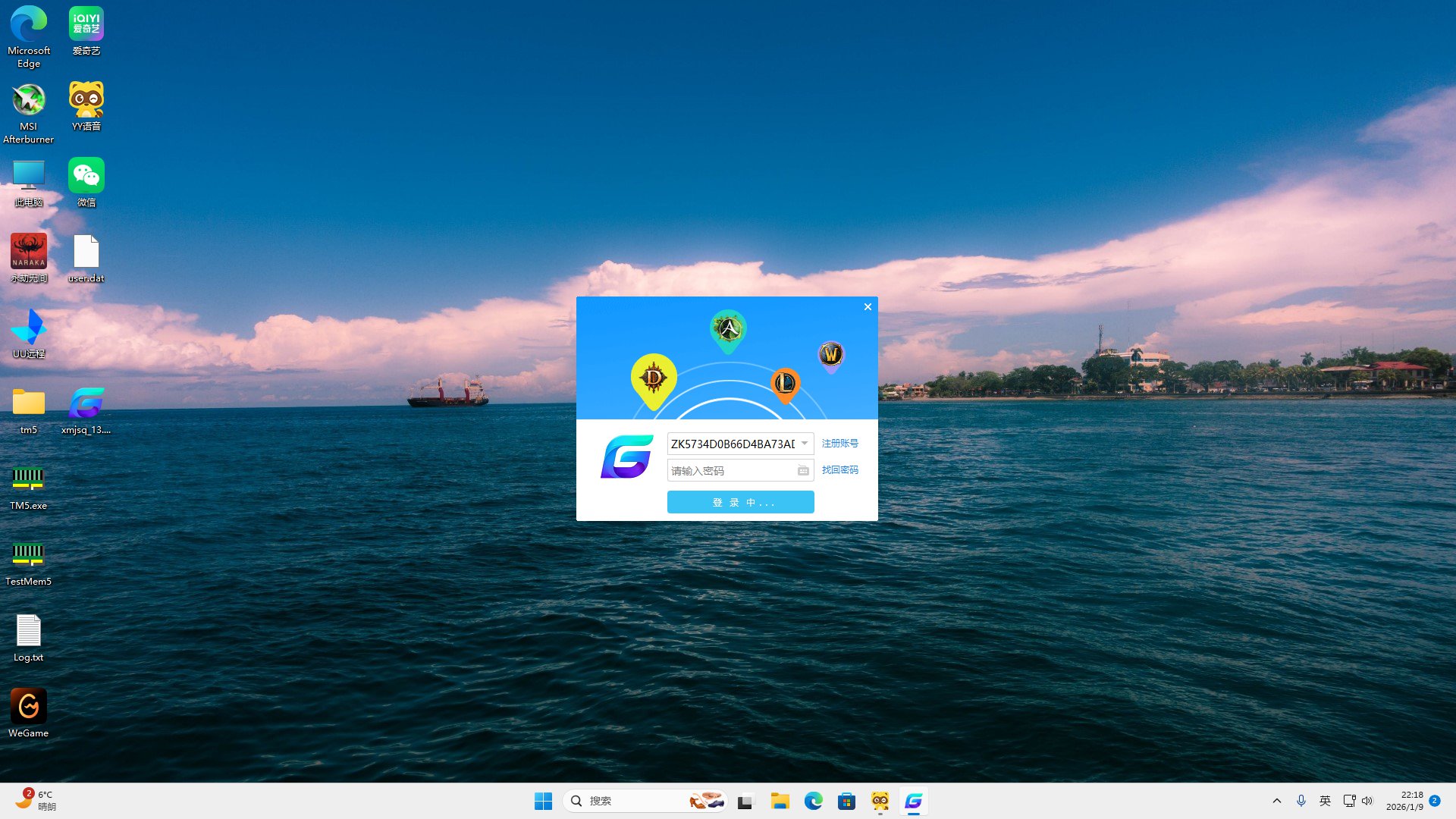The image size is (1456, 819).
Task: Click the World of Warcraft pin icon
Action: click(831, 354)
